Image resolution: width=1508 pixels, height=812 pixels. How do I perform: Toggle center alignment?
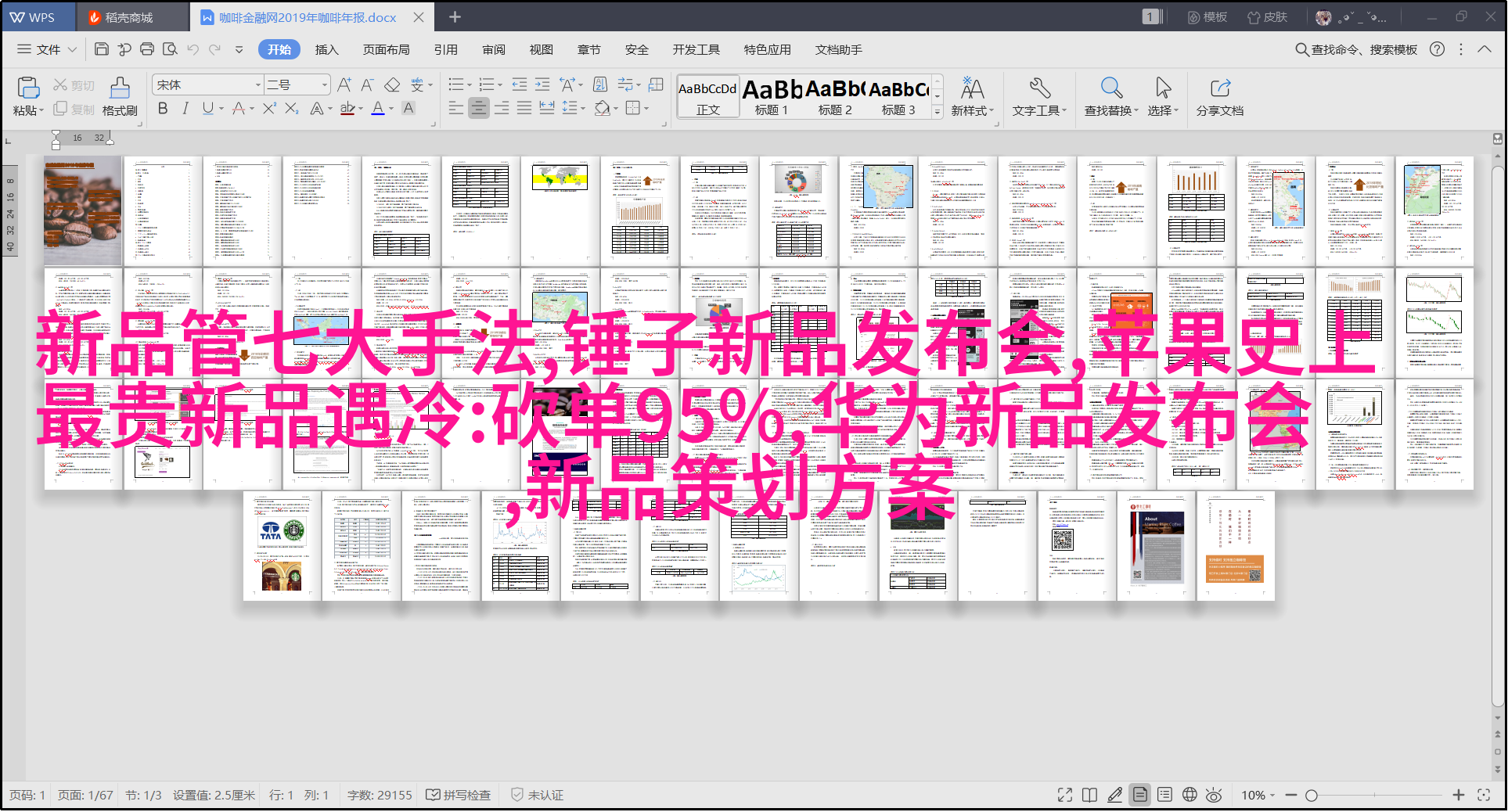[x=479, y=108]
